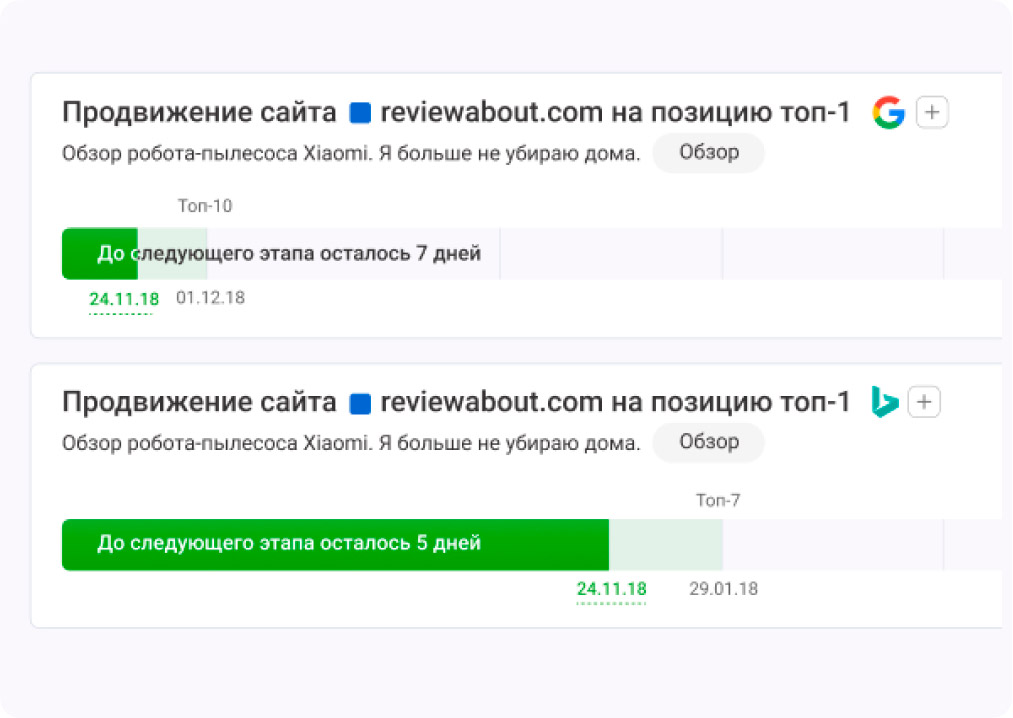Click the Обзор tag in Google card
1013x718 pixels.
708,153
